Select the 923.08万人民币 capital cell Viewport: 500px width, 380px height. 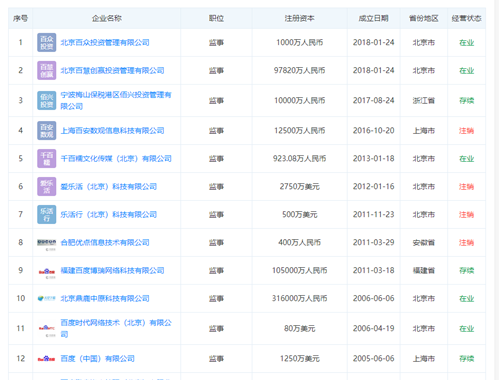299,159
